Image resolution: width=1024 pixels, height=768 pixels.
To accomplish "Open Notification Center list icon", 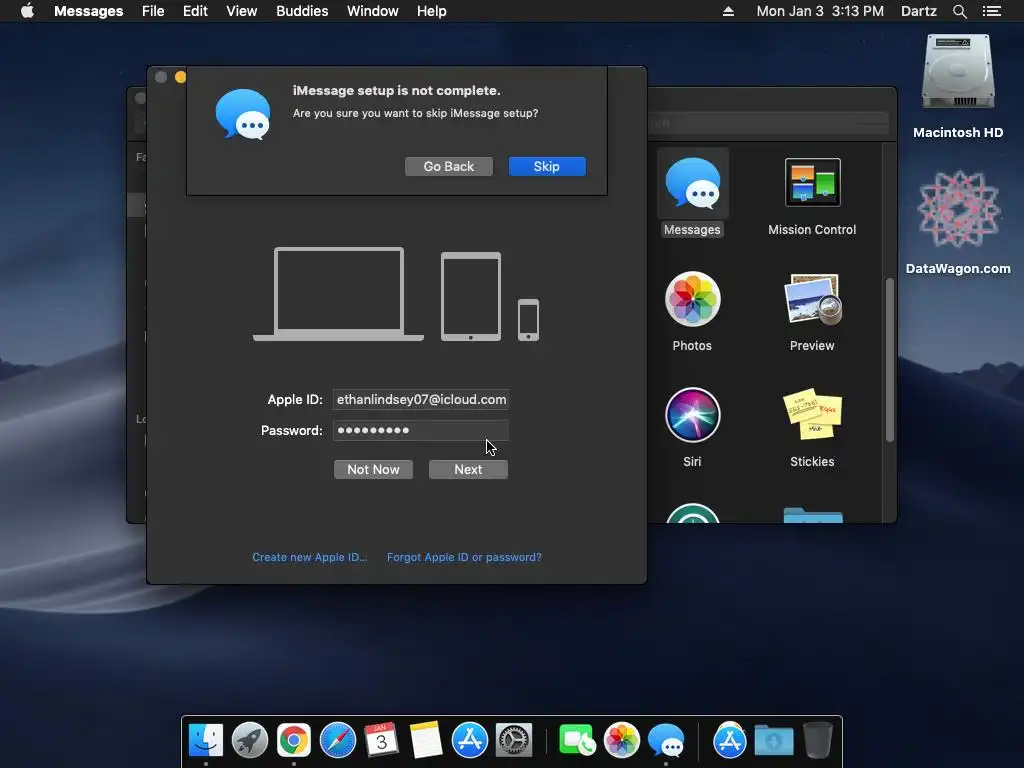I will [992, 11].
